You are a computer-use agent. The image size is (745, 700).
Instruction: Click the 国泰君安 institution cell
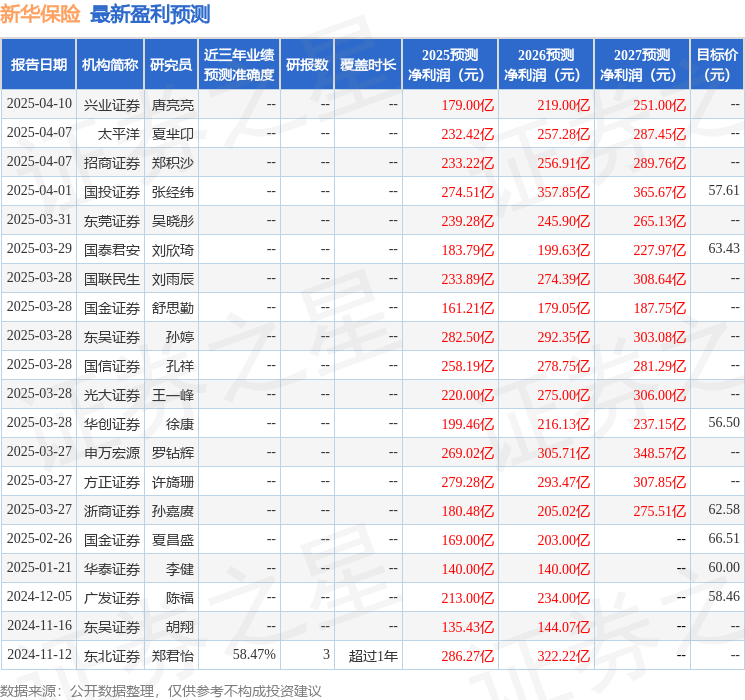(112, 250)
